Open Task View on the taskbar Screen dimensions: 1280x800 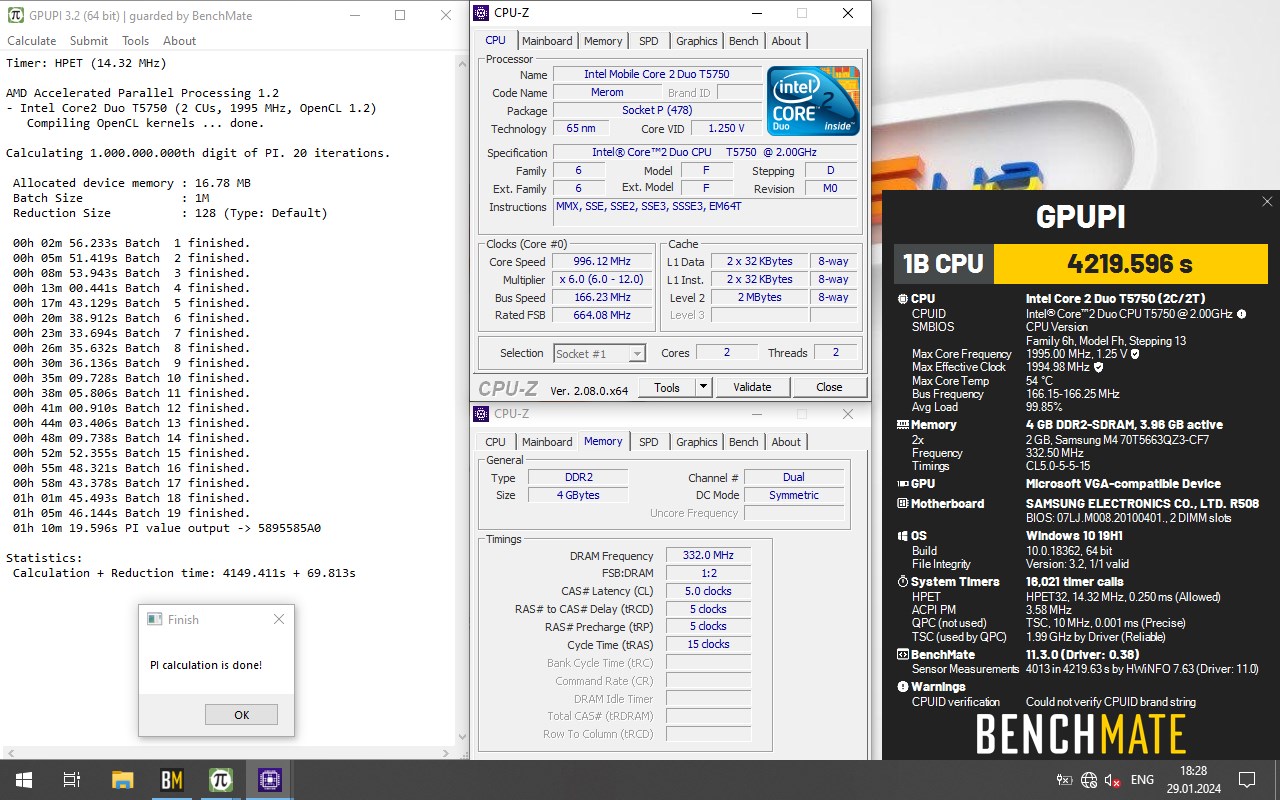coord(72,780)
